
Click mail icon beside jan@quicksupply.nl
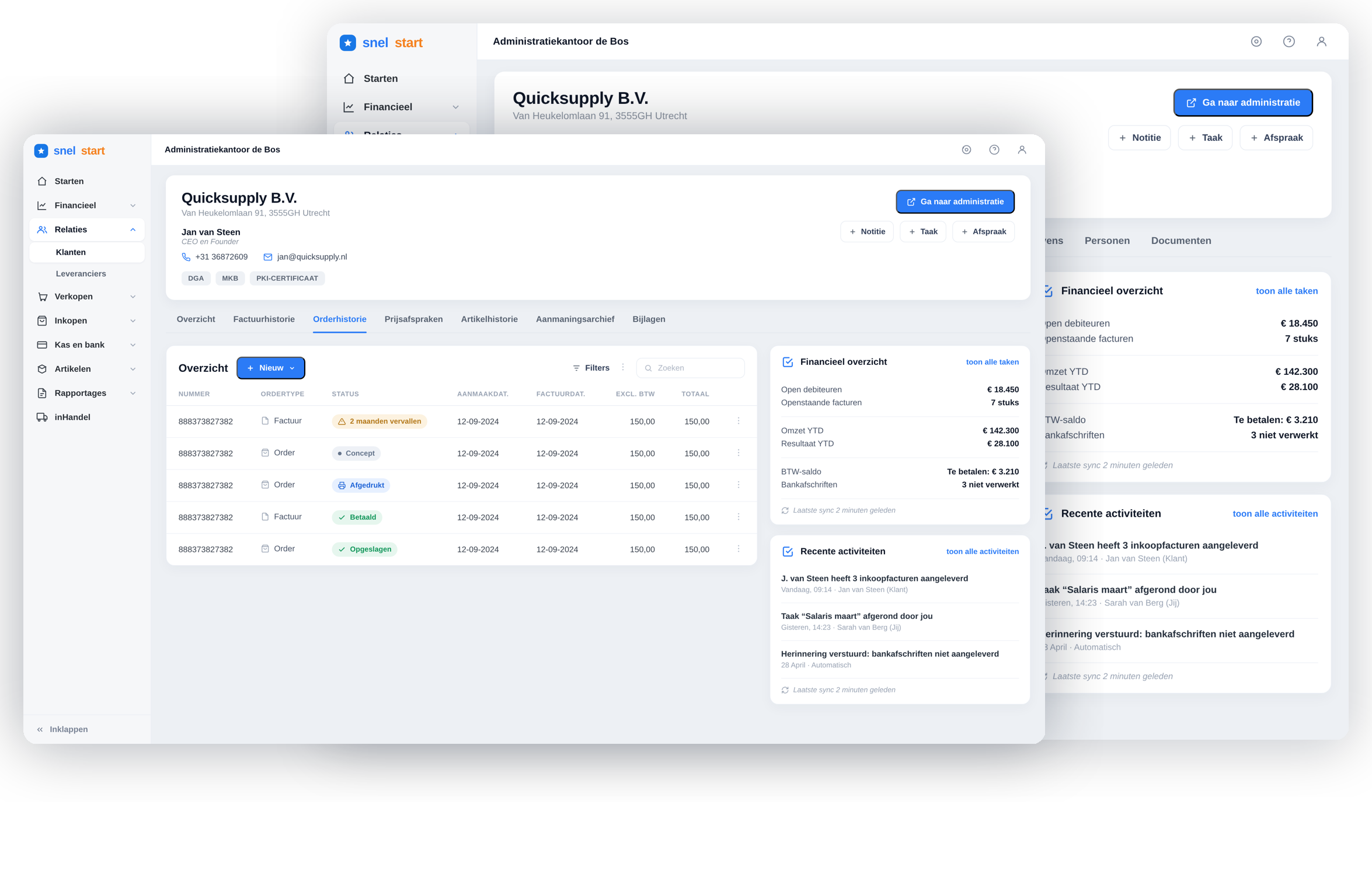pos(267,257)
